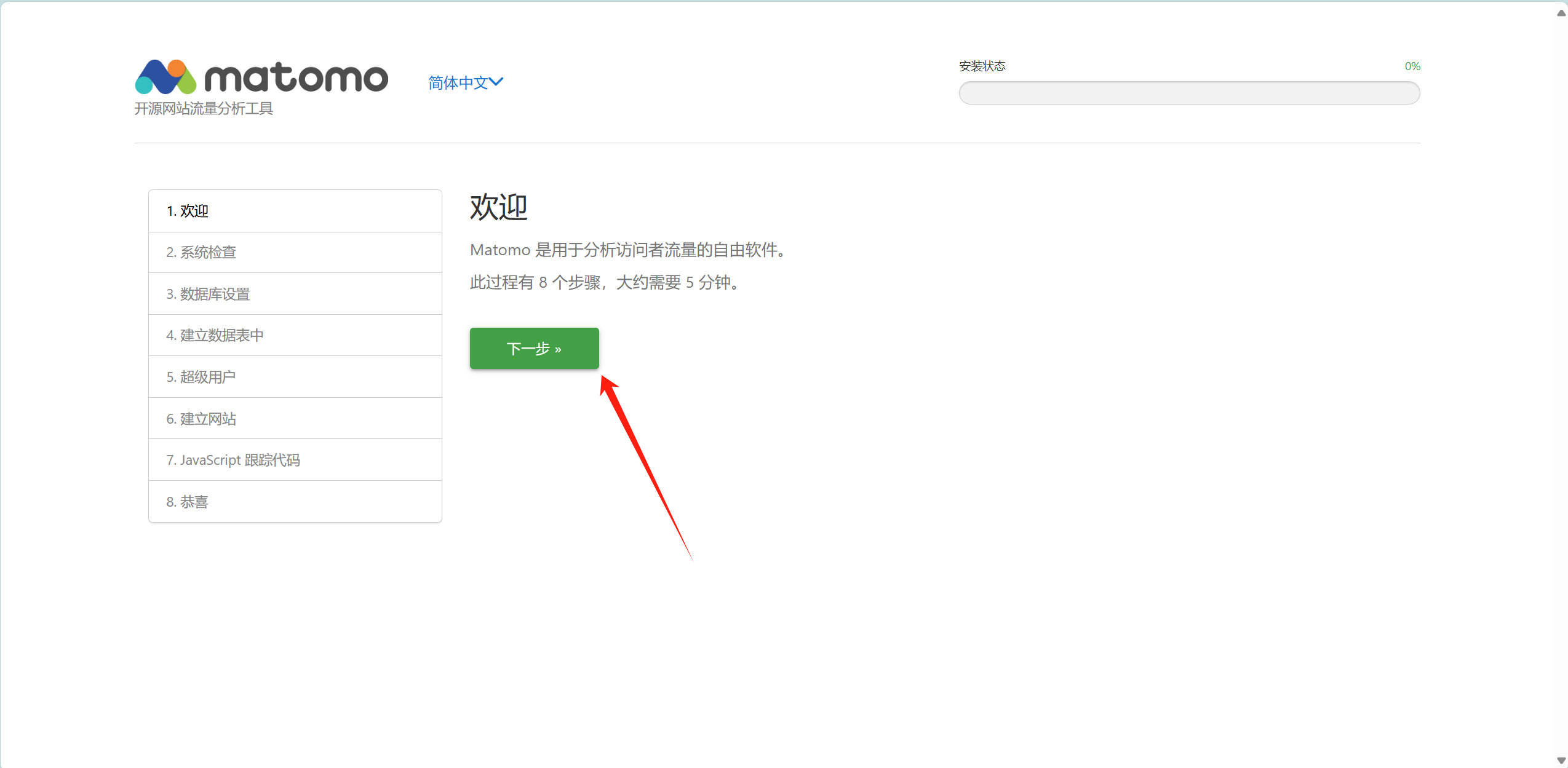
Task: Click the 开源网站流量分析工具 tagline
Action: point(204,109)
